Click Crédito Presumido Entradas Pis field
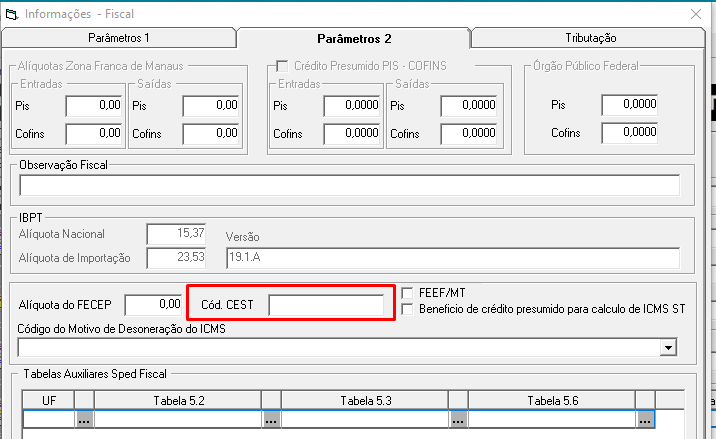Viewport: 716px width, 439px height. tap(352, 106)
